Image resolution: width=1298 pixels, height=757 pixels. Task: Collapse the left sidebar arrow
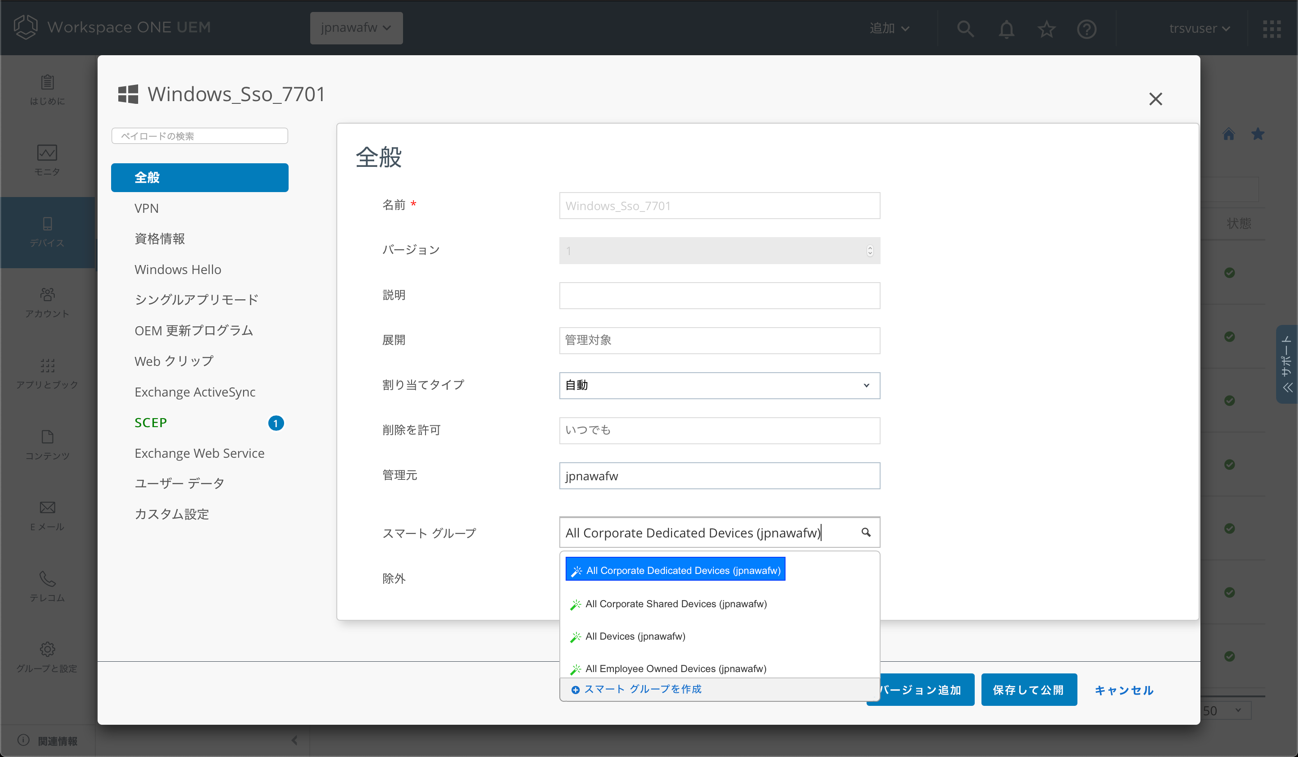click(x=294, y=741)
